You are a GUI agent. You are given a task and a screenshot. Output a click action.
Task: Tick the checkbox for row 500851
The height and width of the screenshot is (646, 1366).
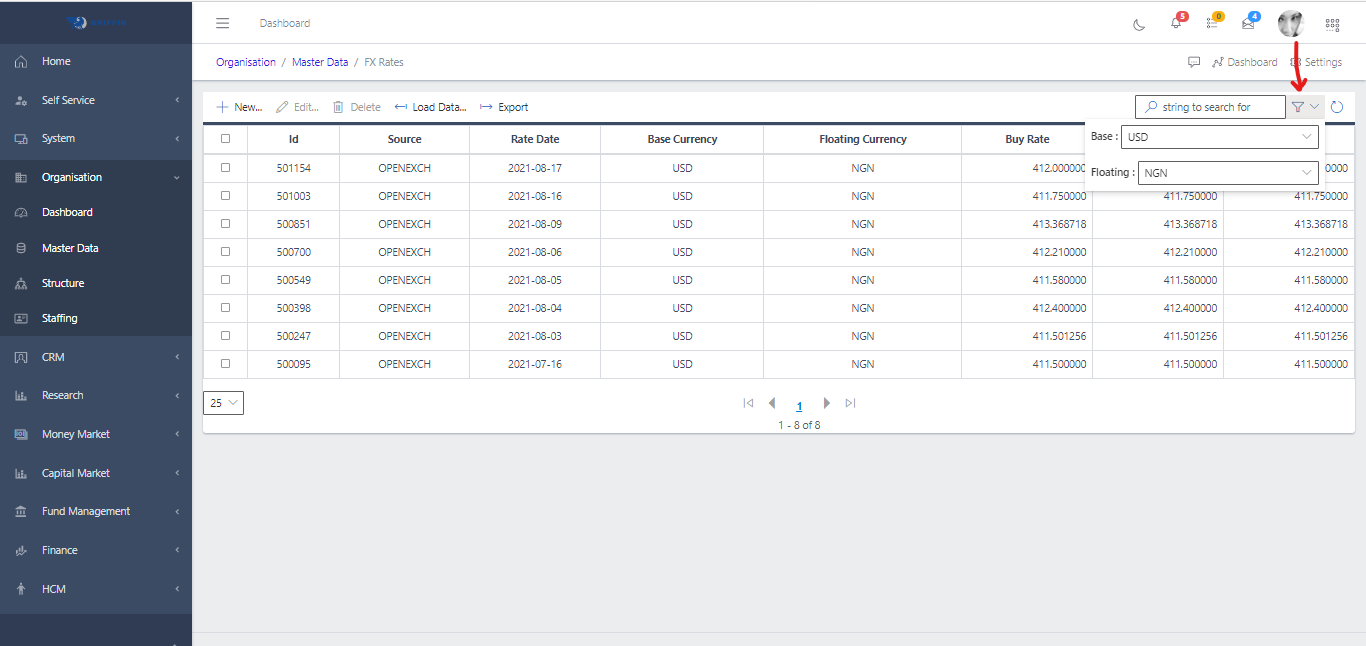click(x=225, y=224)
